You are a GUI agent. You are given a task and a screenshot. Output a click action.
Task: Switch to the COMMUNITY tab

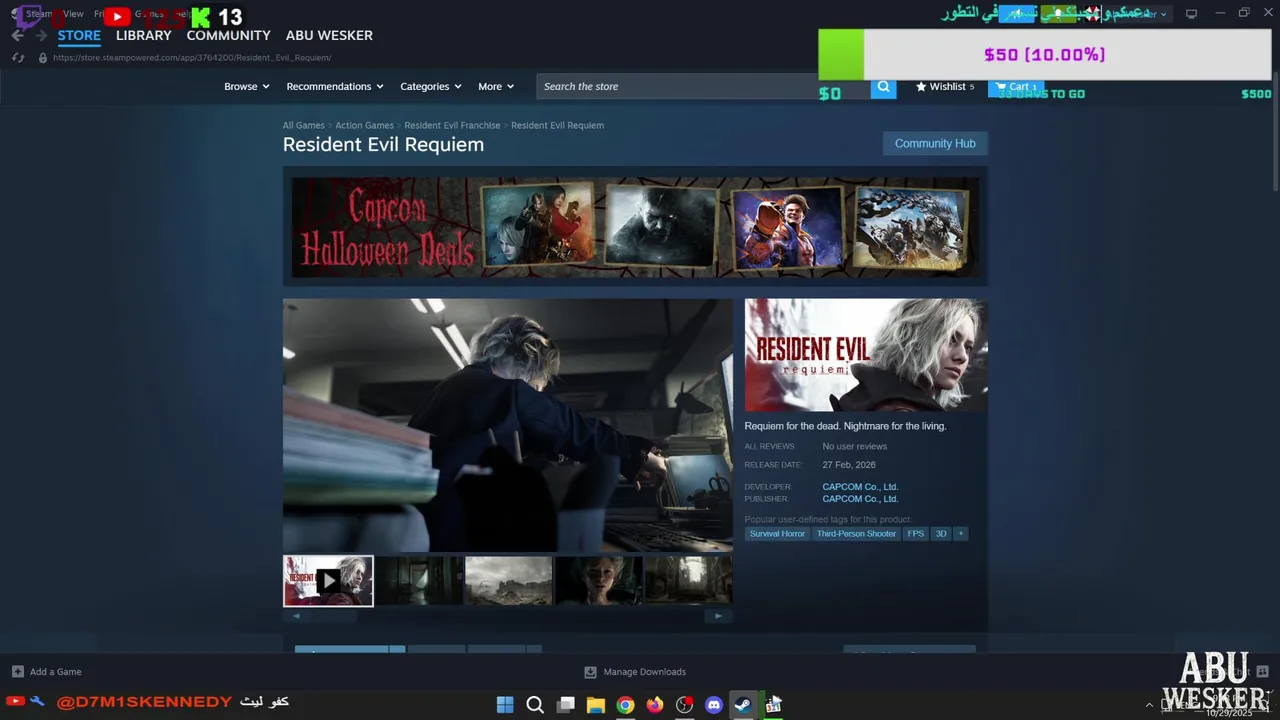pos(228,35)
